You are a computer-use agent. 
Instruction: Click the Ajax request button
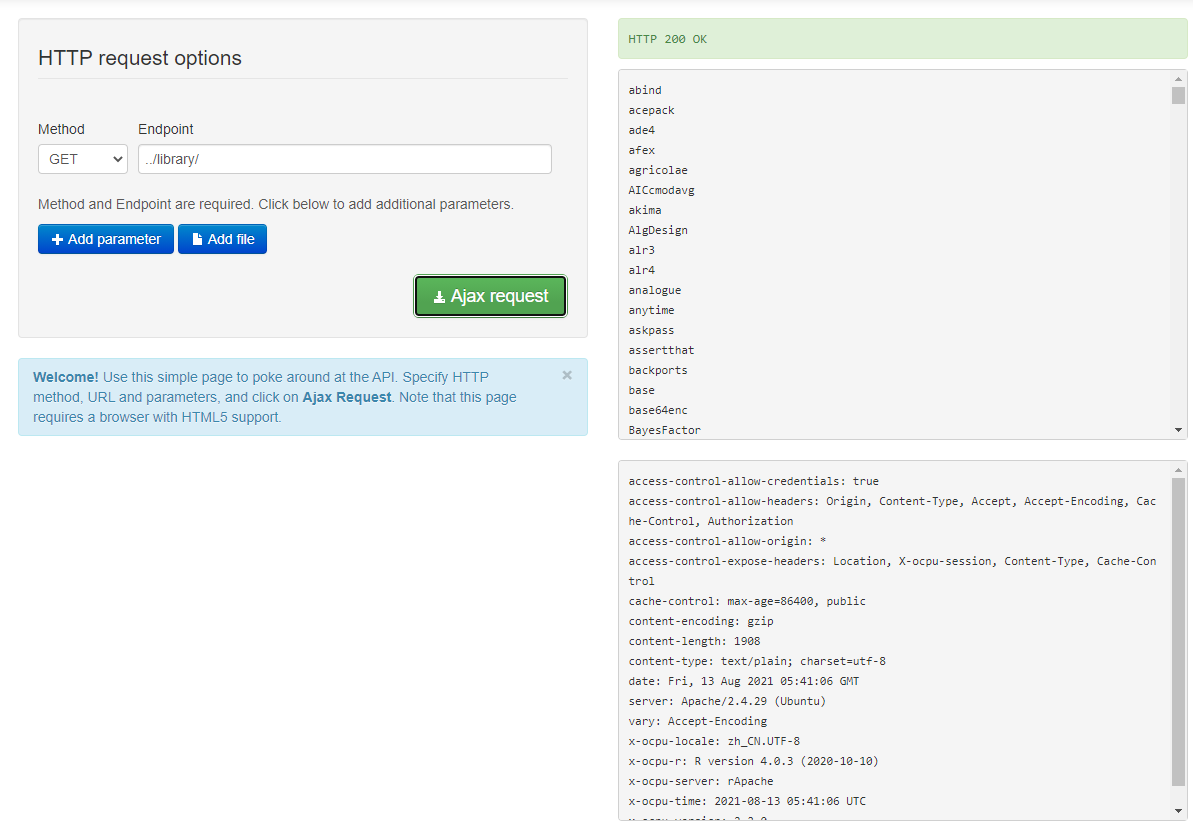pos(490,296)
